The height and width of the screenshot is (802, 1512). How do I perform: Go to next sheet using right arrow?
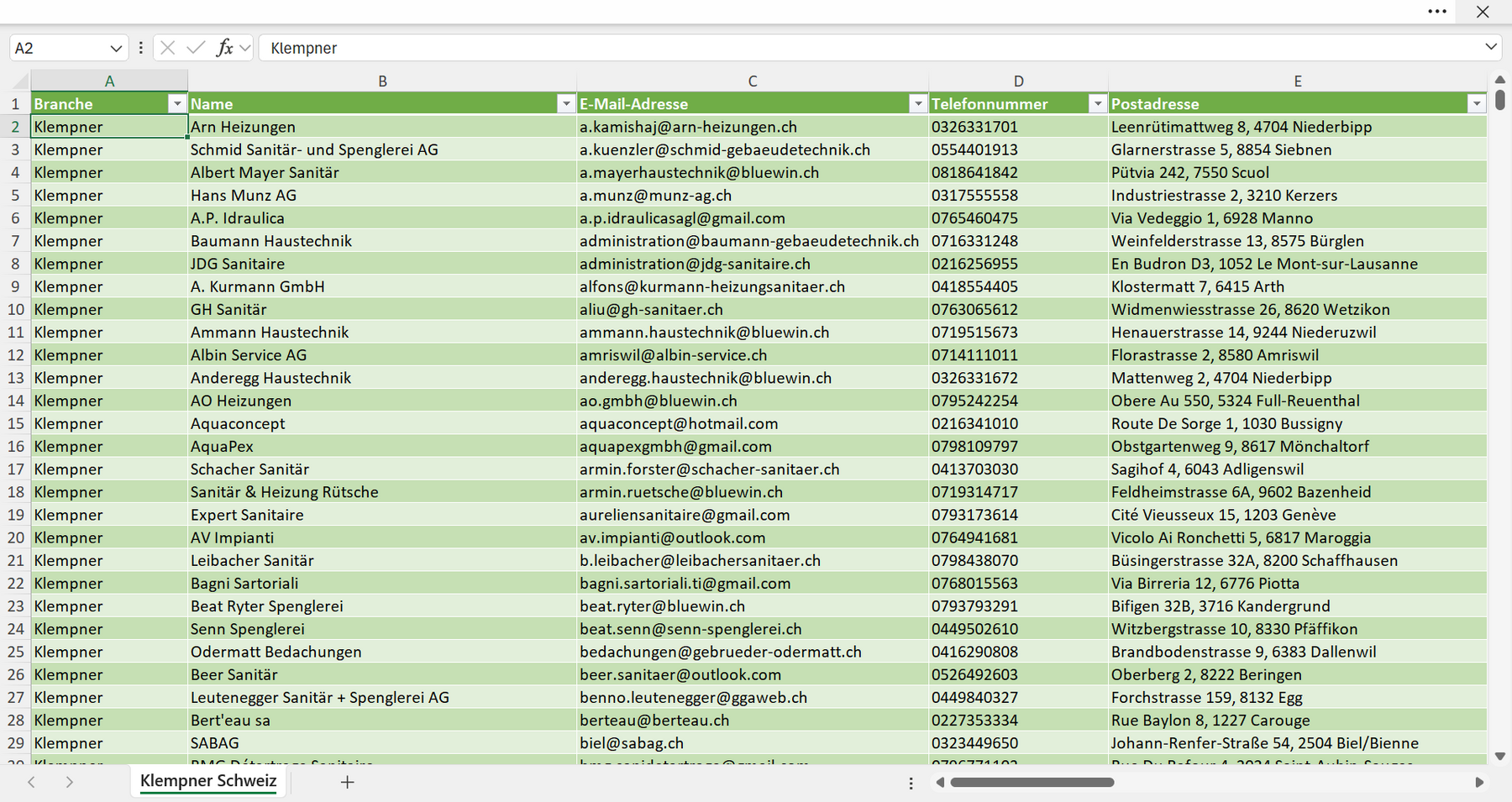click(x=70, y=782)
